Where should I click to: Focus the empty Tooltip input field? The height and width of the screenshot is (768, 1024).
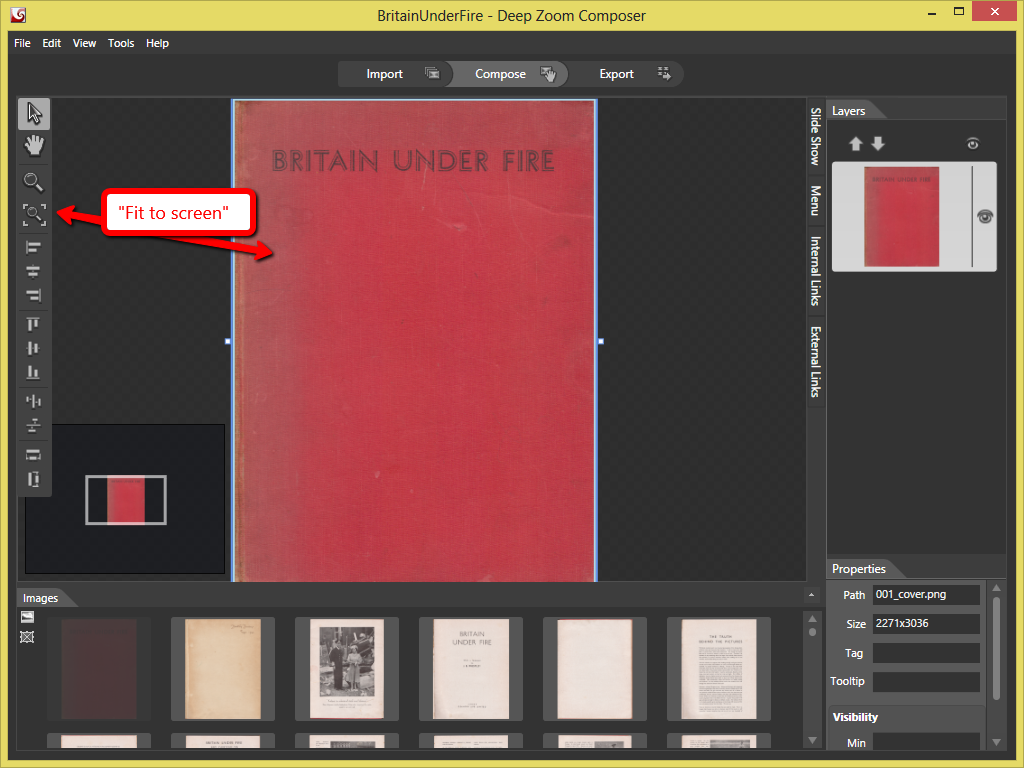926,682
